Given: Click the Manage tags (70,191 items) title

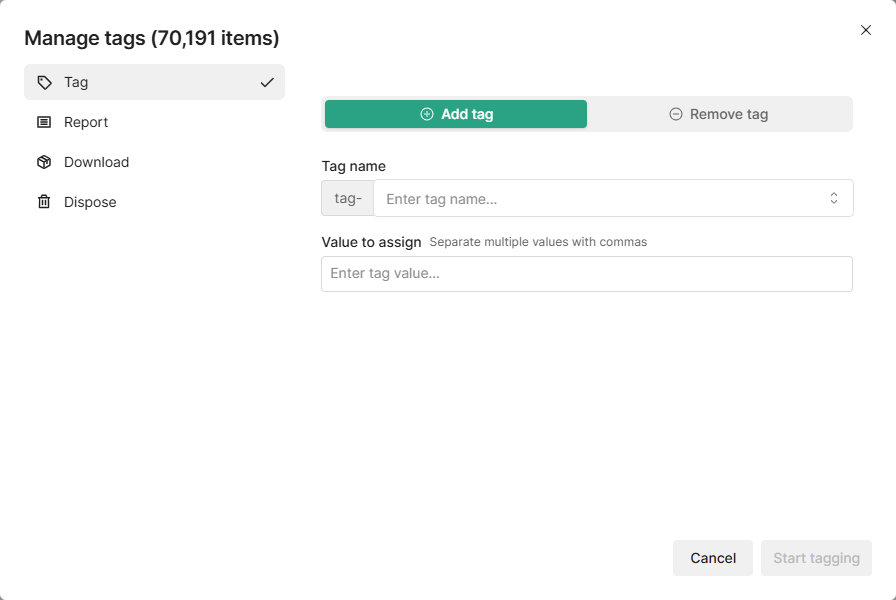Looking at the screenshot, I should (x=152, y=38).
